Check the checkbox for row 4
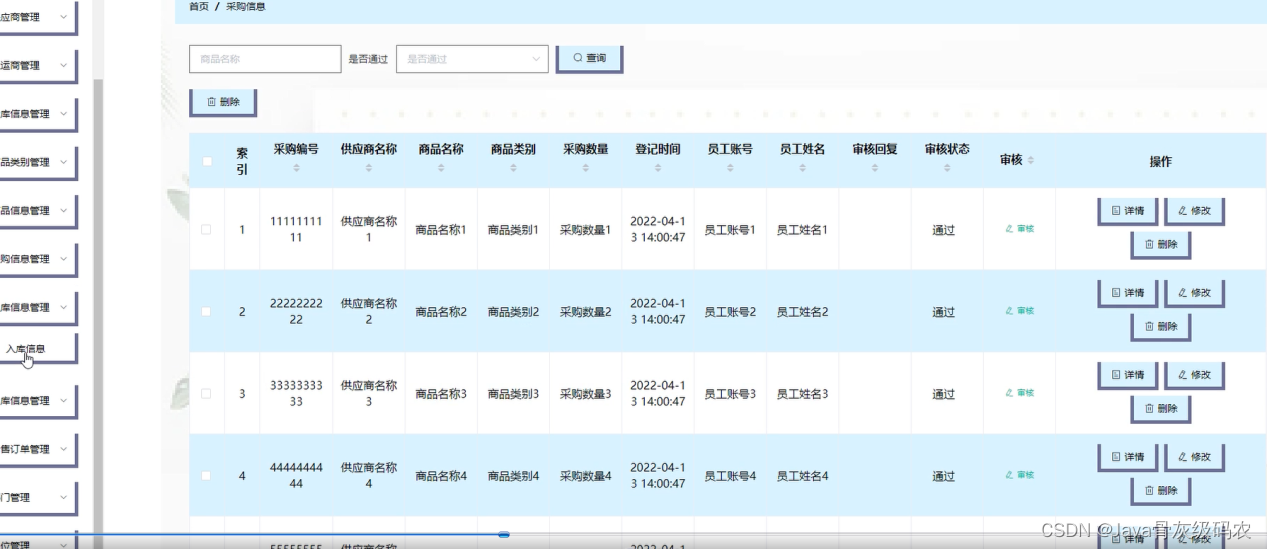Viewport: 1267px width, 549px height. [207, 475]
